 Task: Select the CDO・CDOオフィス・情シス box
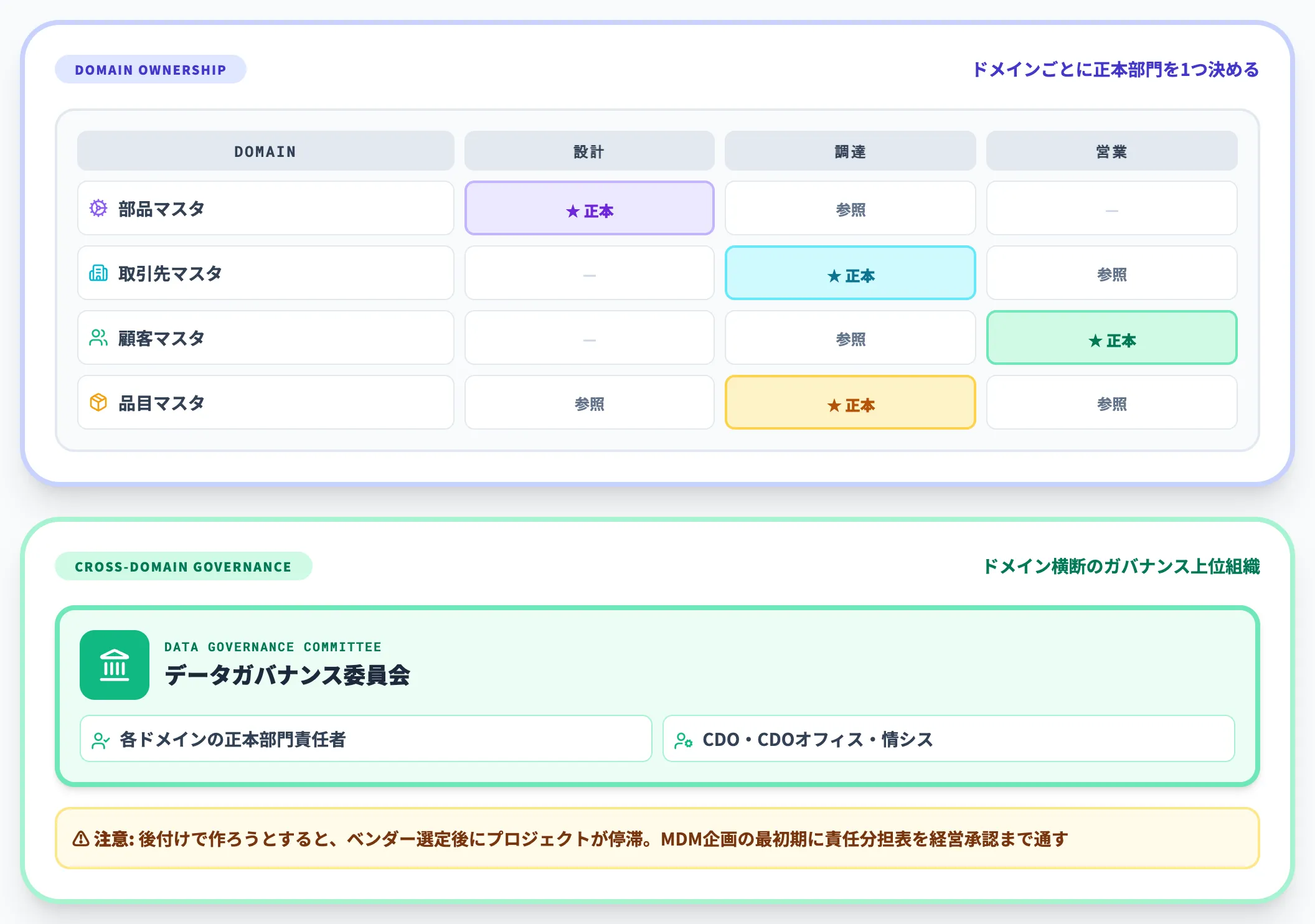point(949,738)
